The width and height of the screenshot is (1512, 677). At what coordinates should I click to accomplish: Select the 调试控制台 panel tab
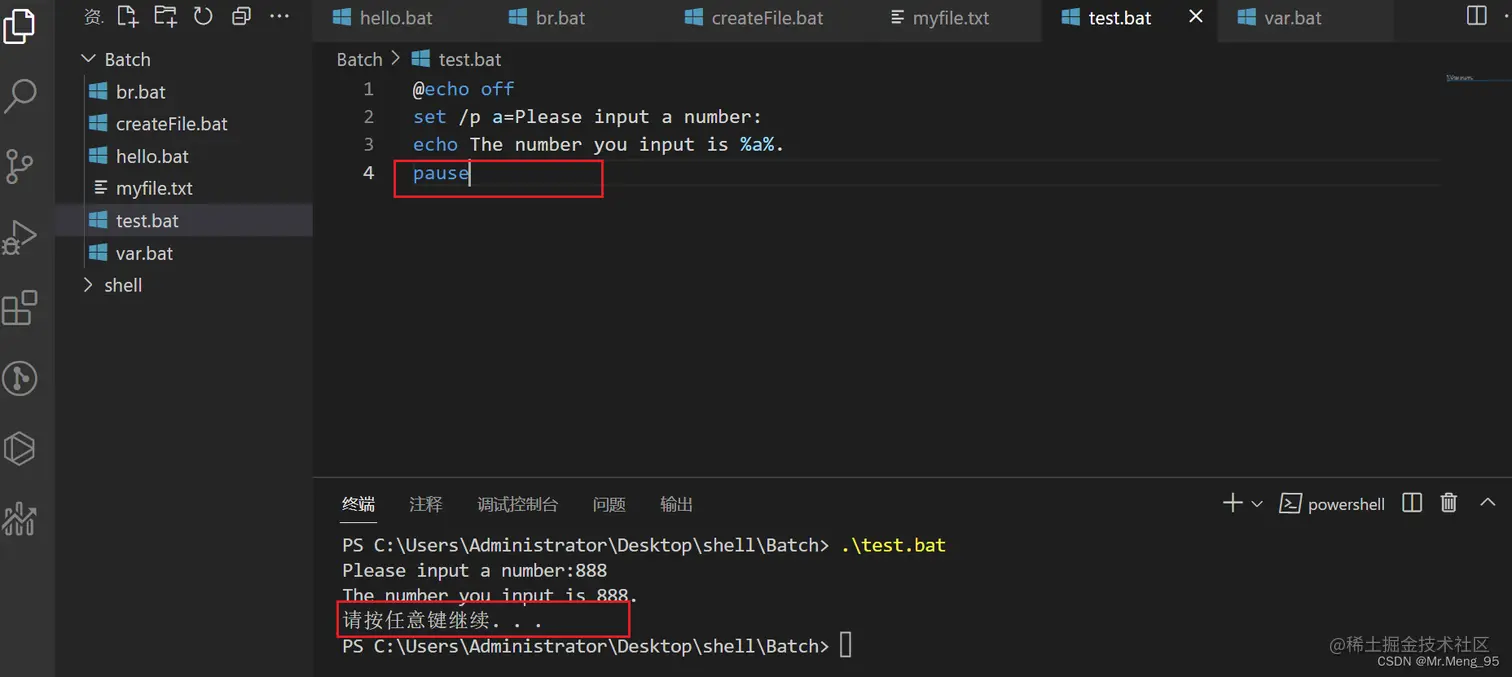click(518, 504)
